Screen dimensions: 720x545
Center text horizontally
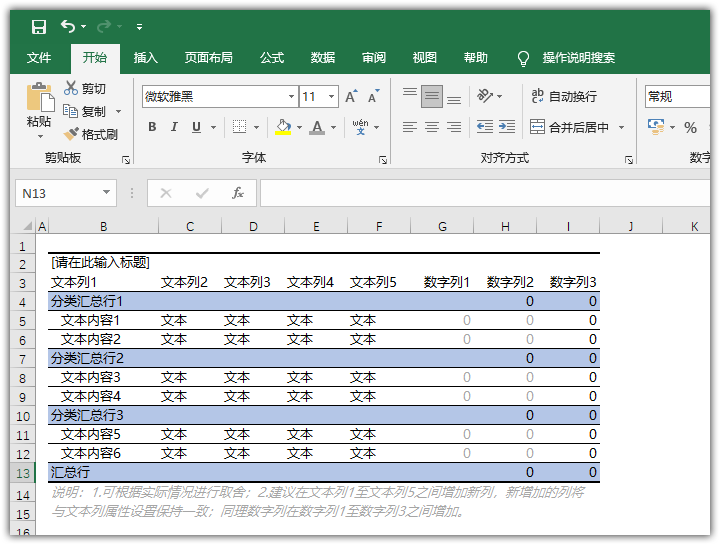[432, 127]
